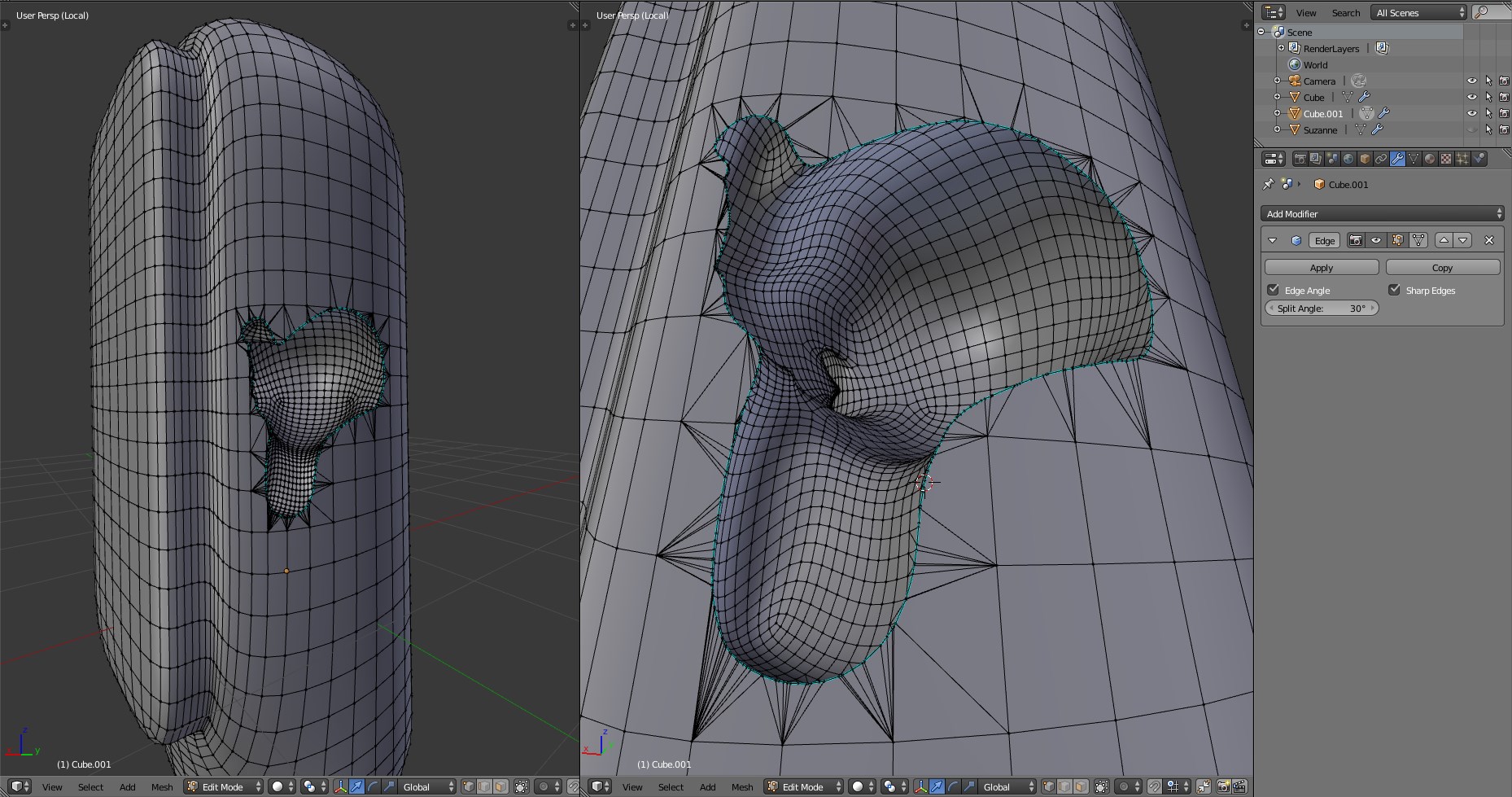Hide Cube with its eye icon
The image size is (1512, 797).
(x=1471, y=97)
